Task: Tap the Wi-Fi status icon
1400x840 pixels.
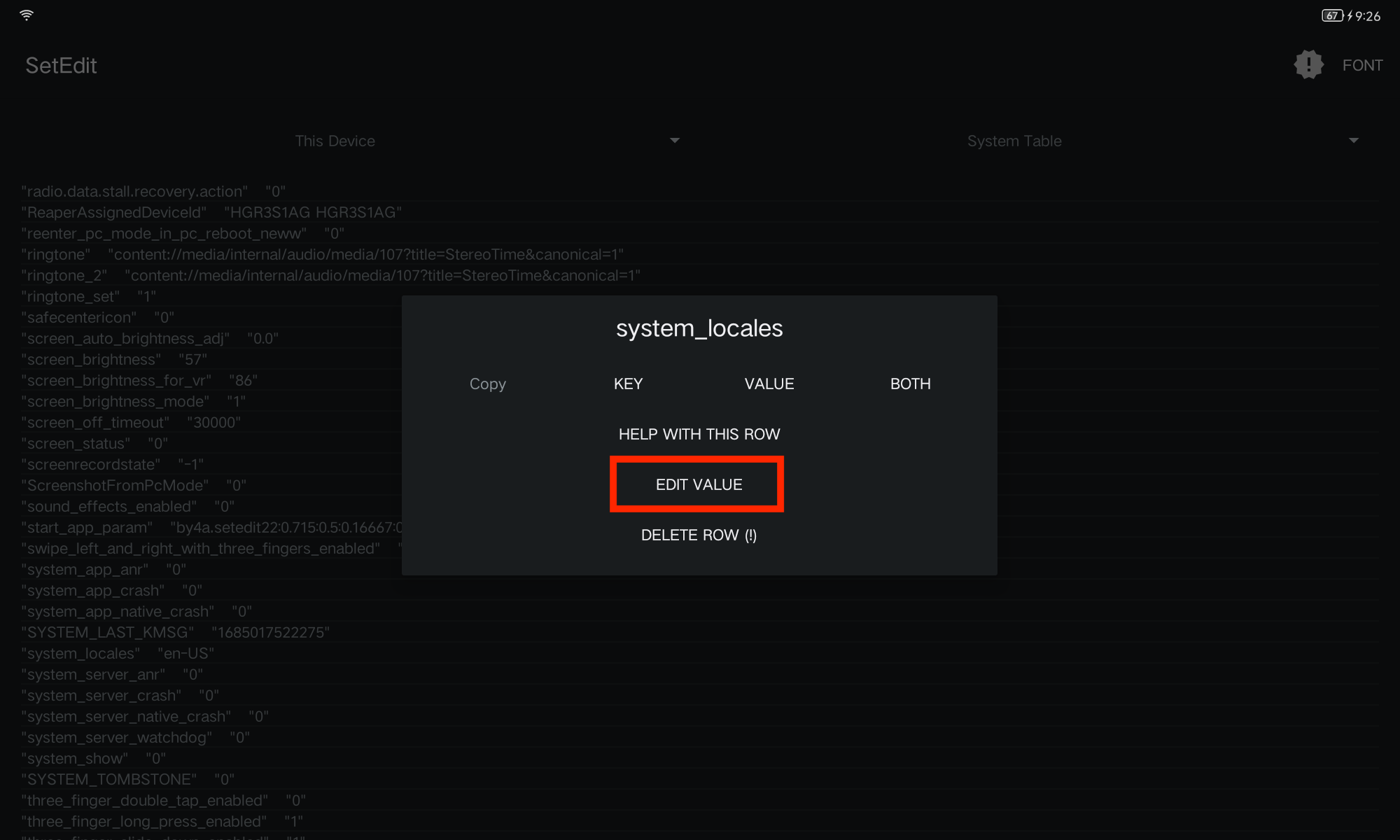Action: (x=27, y=15)
